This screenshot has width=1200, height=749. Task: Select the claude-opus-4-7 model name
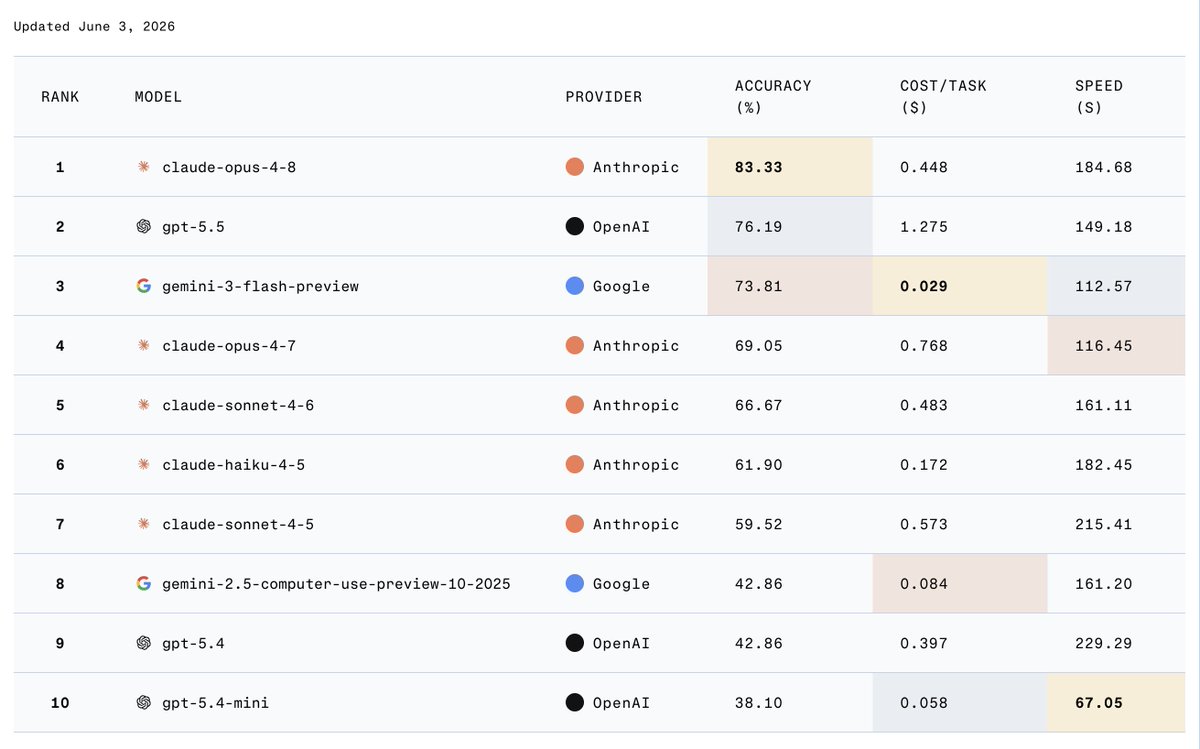(229, 346)
